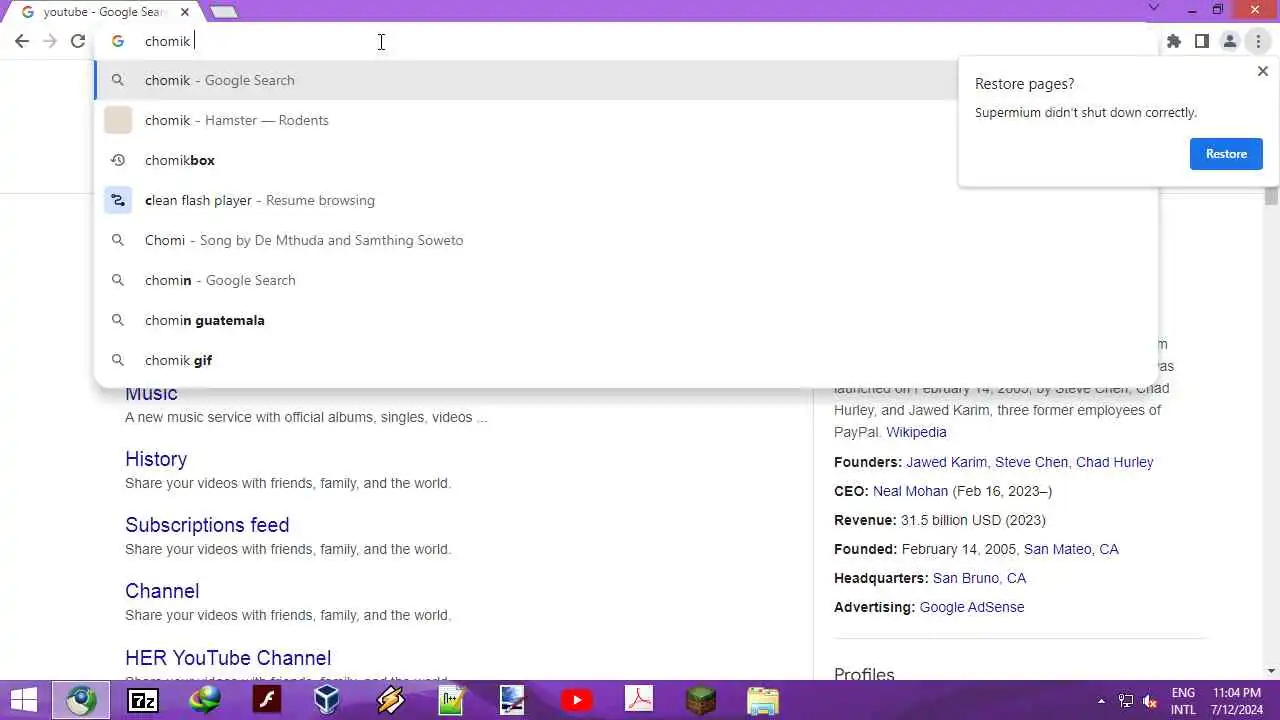Open the Jawed Karim founder link
This screenshot has width=1280, height=720.
point(946,462)
